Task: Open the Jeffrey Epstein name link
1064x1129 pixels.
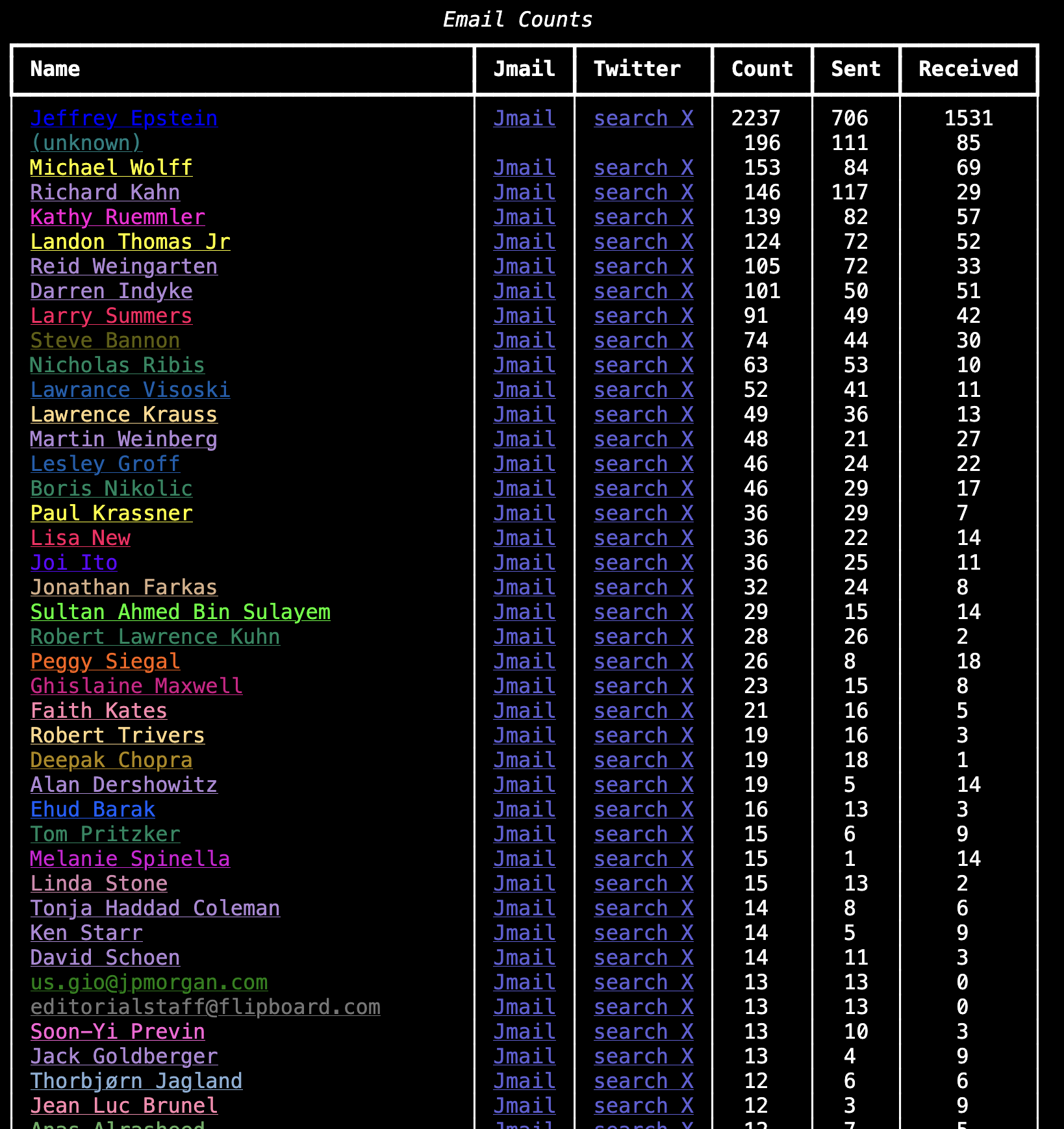Action: (124, 118)
